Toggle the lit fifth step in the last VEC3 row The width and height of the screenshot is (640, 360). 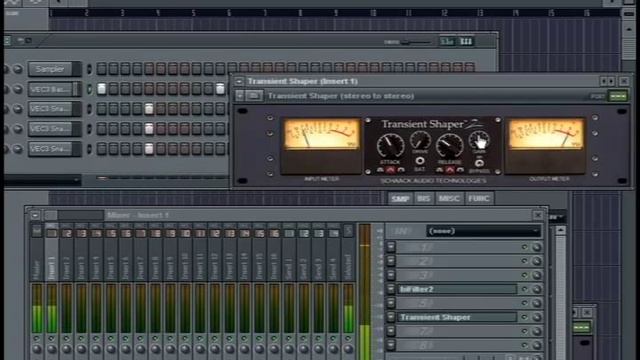coord(149,149)
